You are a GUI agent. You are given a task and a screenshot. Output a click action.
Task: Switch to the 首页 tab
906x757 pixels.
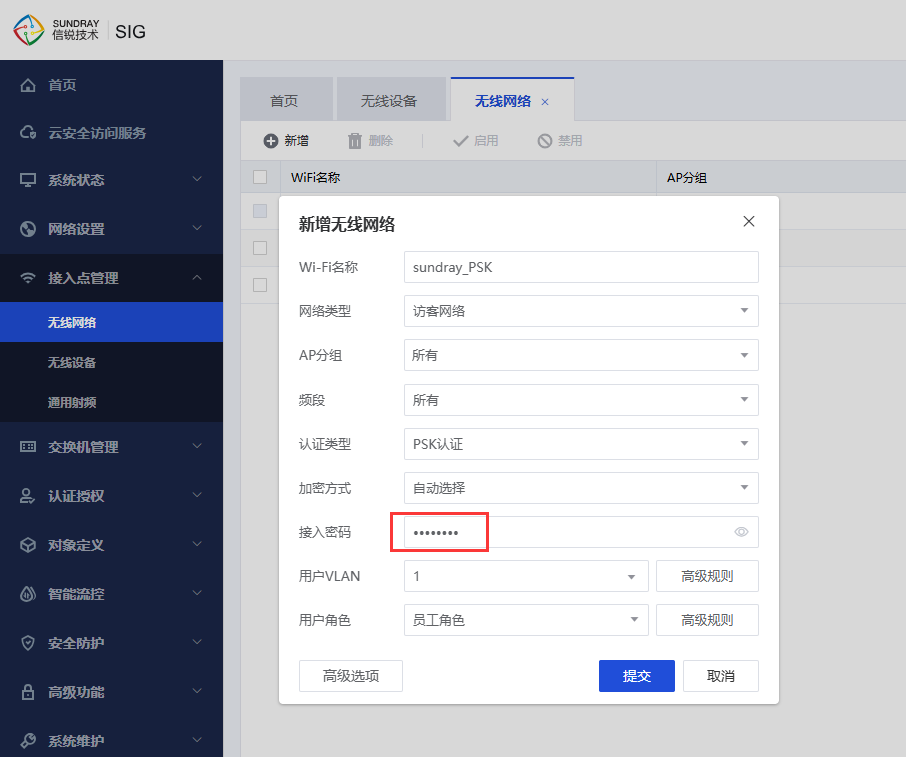(x=287, y=99)
